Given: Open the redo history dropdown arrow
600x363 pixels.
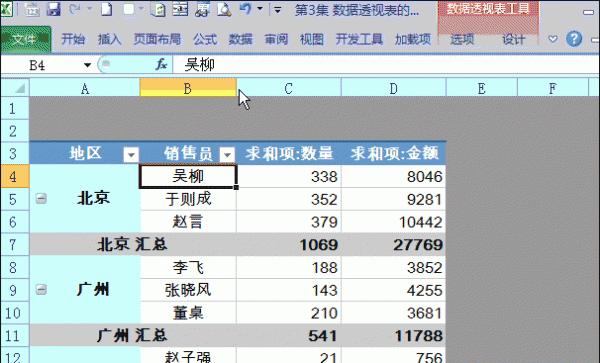Looking at the screenshot, I should 89,9.
